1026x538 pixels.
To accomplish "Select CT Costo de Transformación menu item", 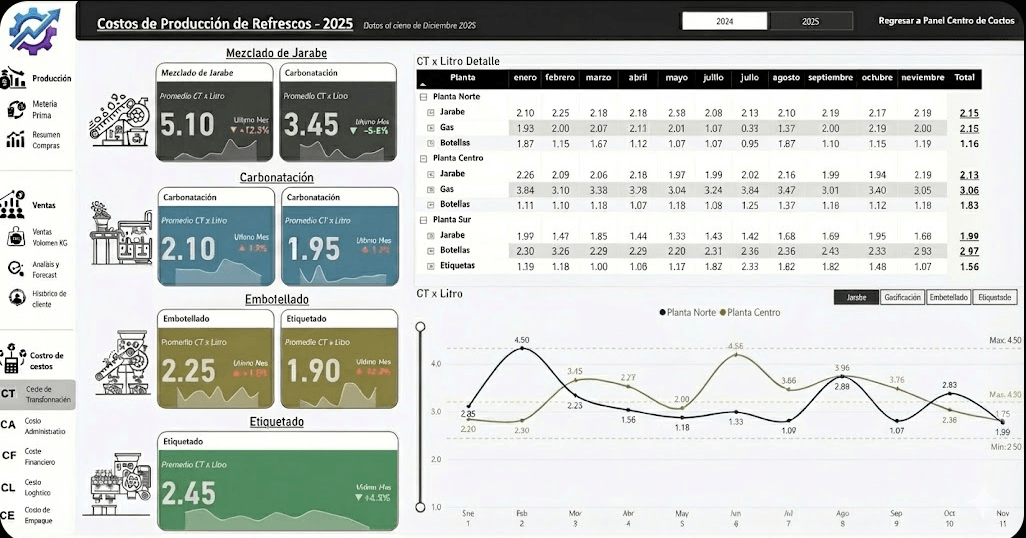I will 37,395.
